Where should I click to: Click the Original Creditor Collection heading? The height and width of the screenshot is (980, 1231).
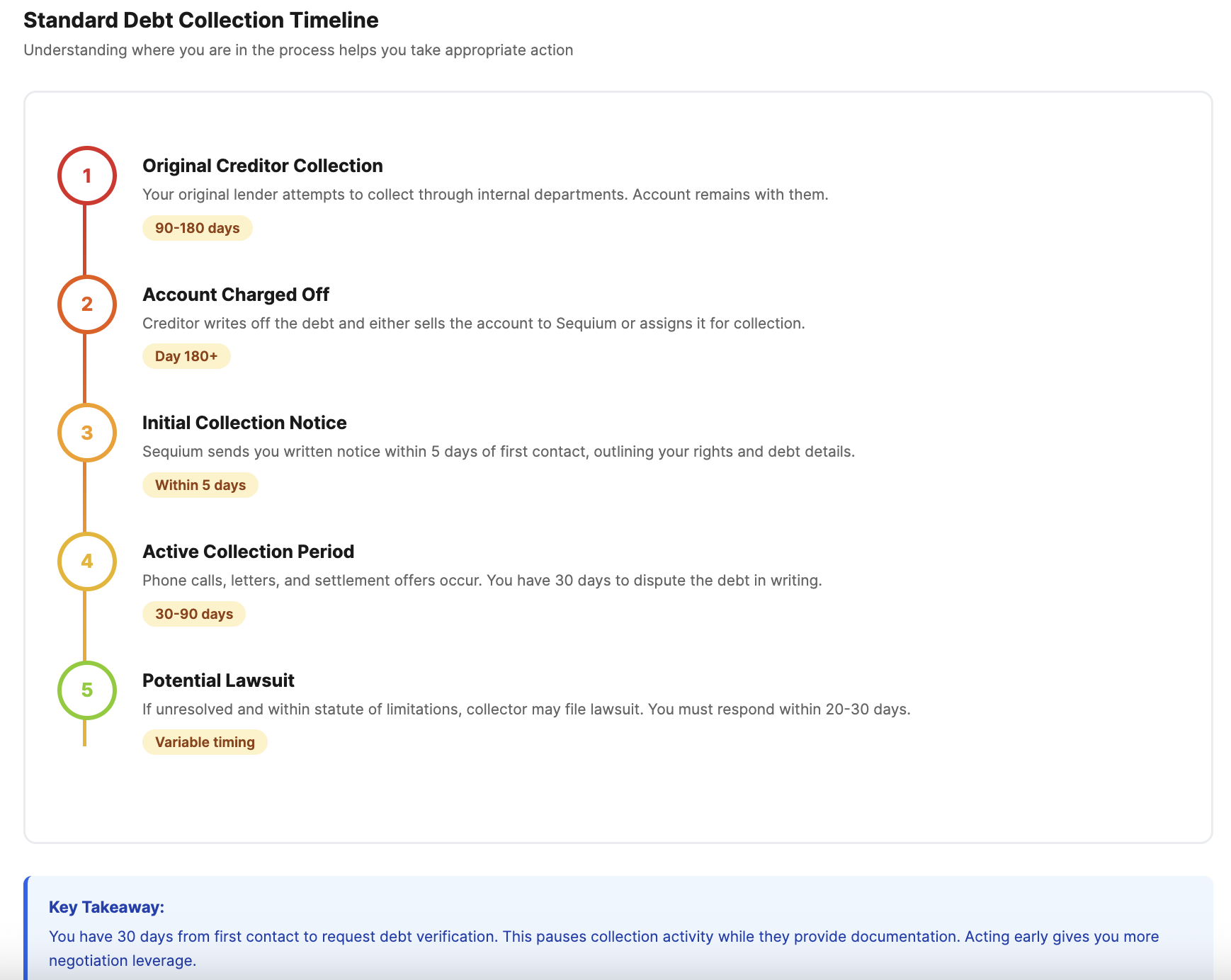pos(263,166)
